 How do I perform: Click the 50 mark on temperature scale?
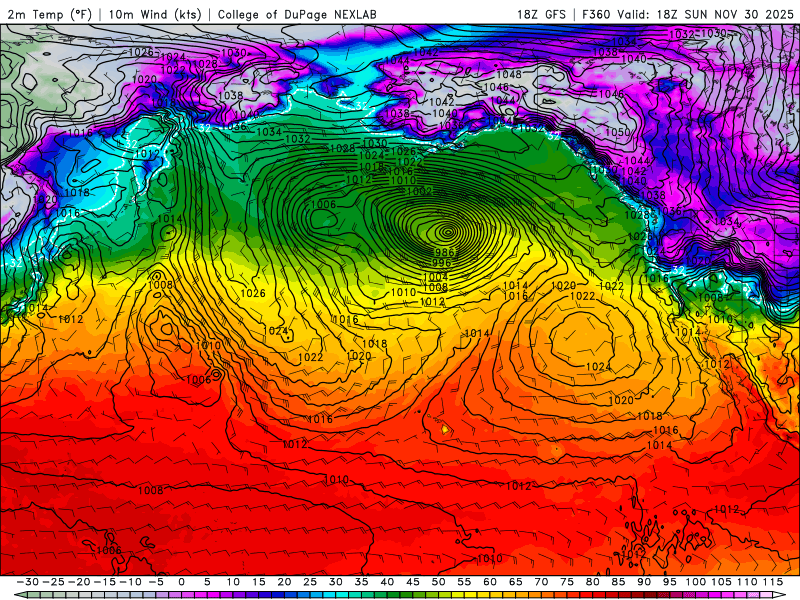(438, 582)
